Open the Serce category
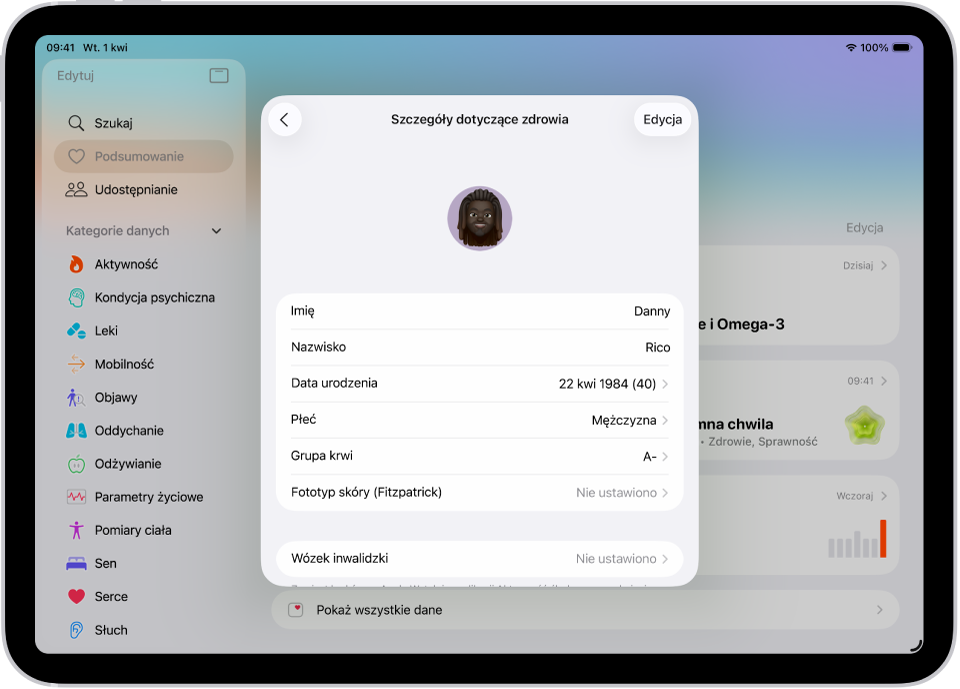The height and width of the screenshot is (689, 960). 144,597
